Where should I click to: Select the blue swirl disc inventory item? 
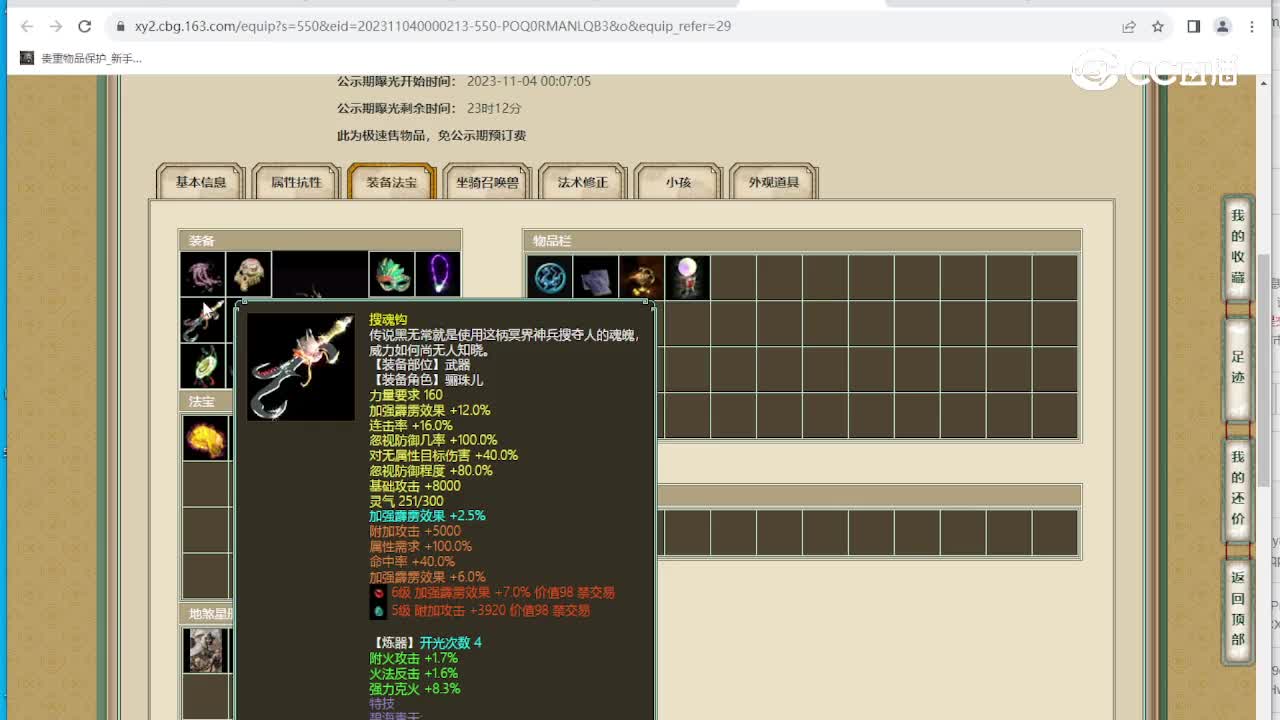(550, 277)
